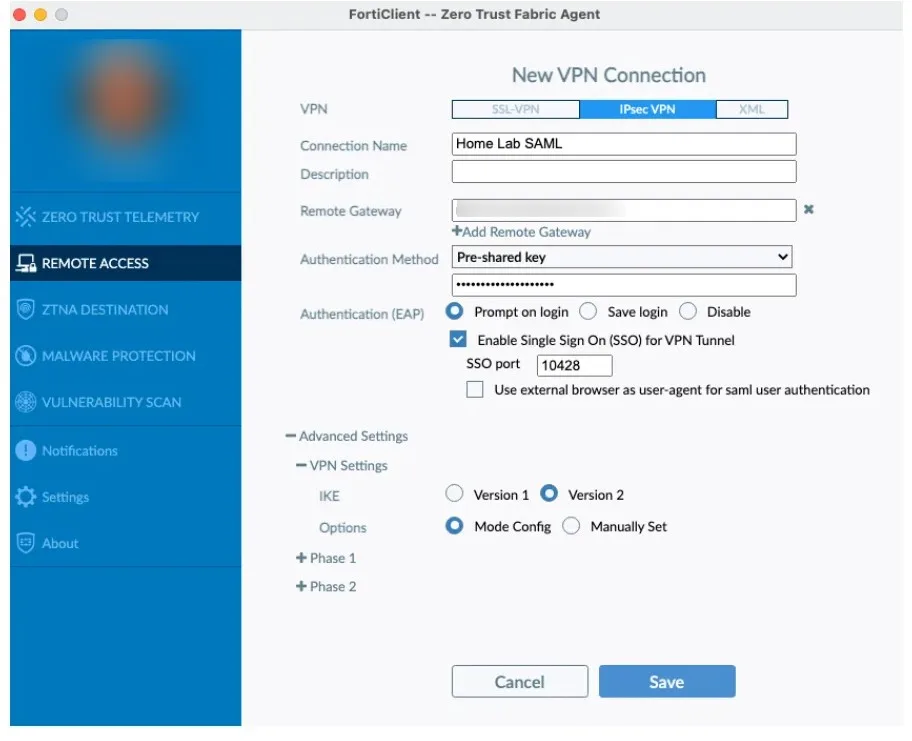Select the Malware Protection icon

[x=26, y=356]
